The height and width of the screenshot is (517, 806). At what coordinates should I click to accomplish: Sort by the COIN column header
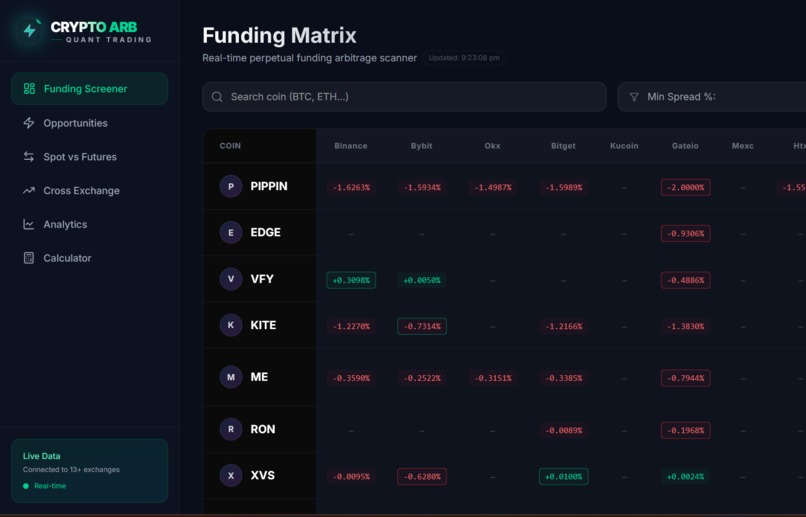pos(230,145)
